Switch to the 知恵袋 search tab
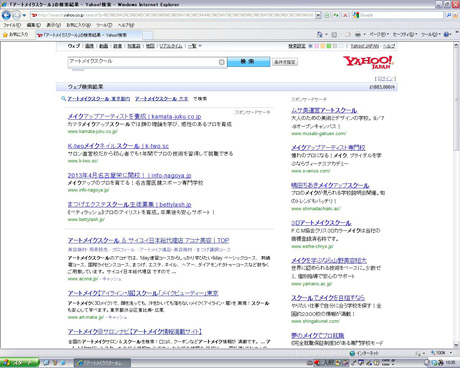460x368 pixels. coord(134,46)
